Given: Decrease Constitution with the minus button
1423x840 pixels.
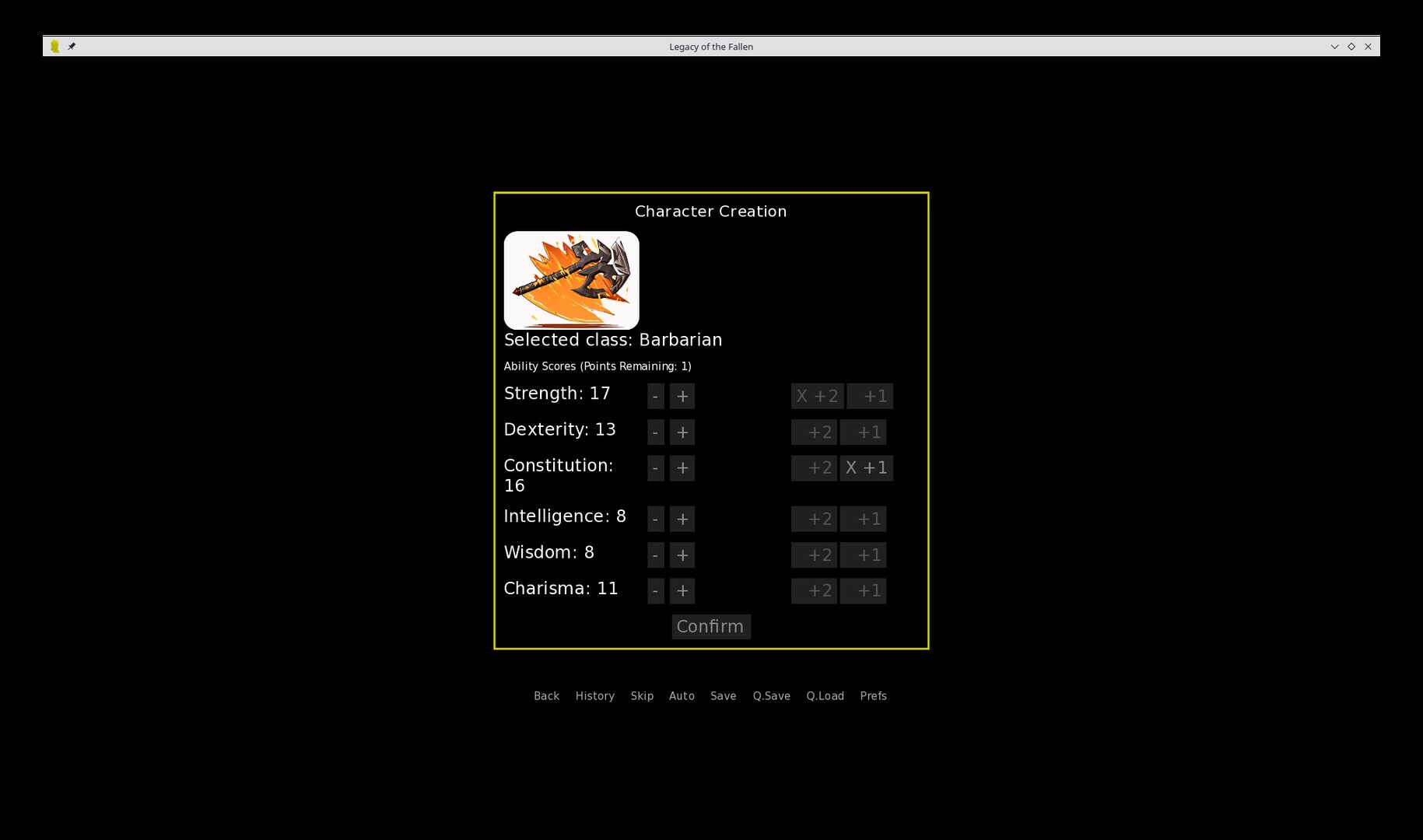Looking at the screenshot, I should coord(655,467).
